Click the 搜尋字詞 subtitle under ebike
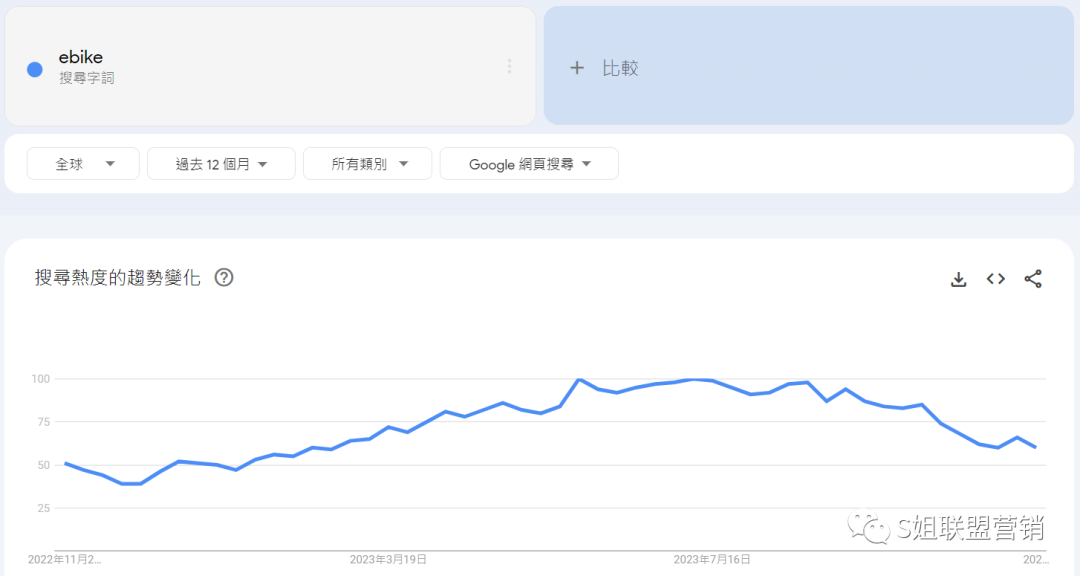The height and width of the screenshot is (576, 1080). coord(87,78)
